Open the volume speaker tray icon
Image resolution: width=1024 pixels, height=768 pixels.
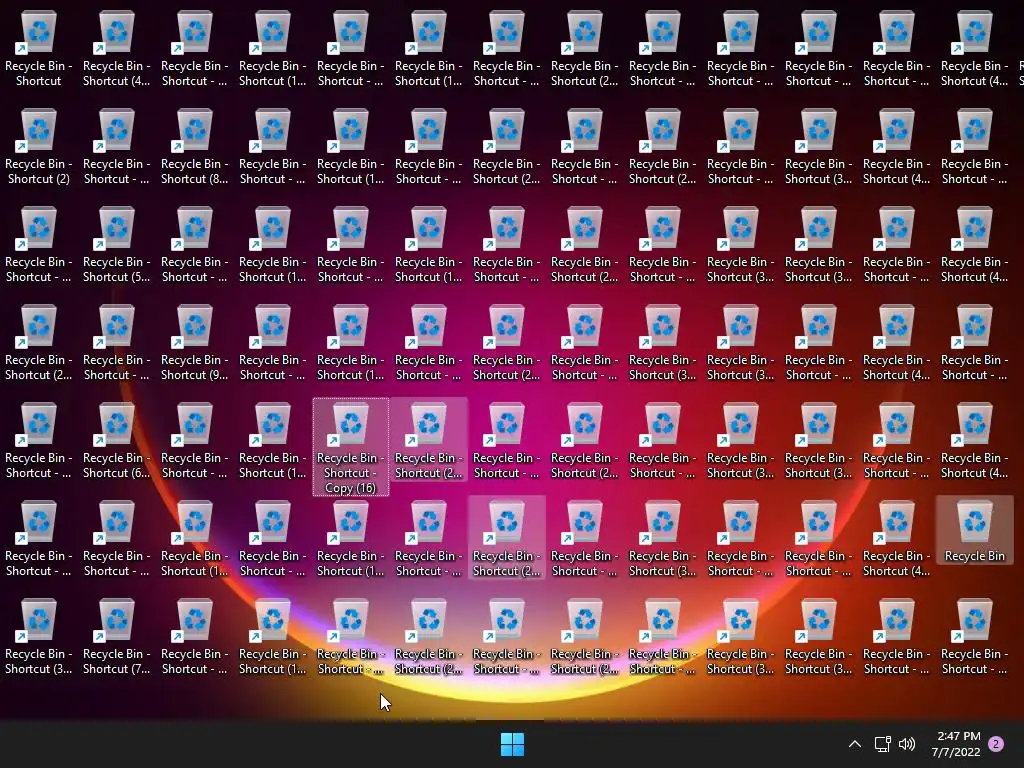coord(907,744)
